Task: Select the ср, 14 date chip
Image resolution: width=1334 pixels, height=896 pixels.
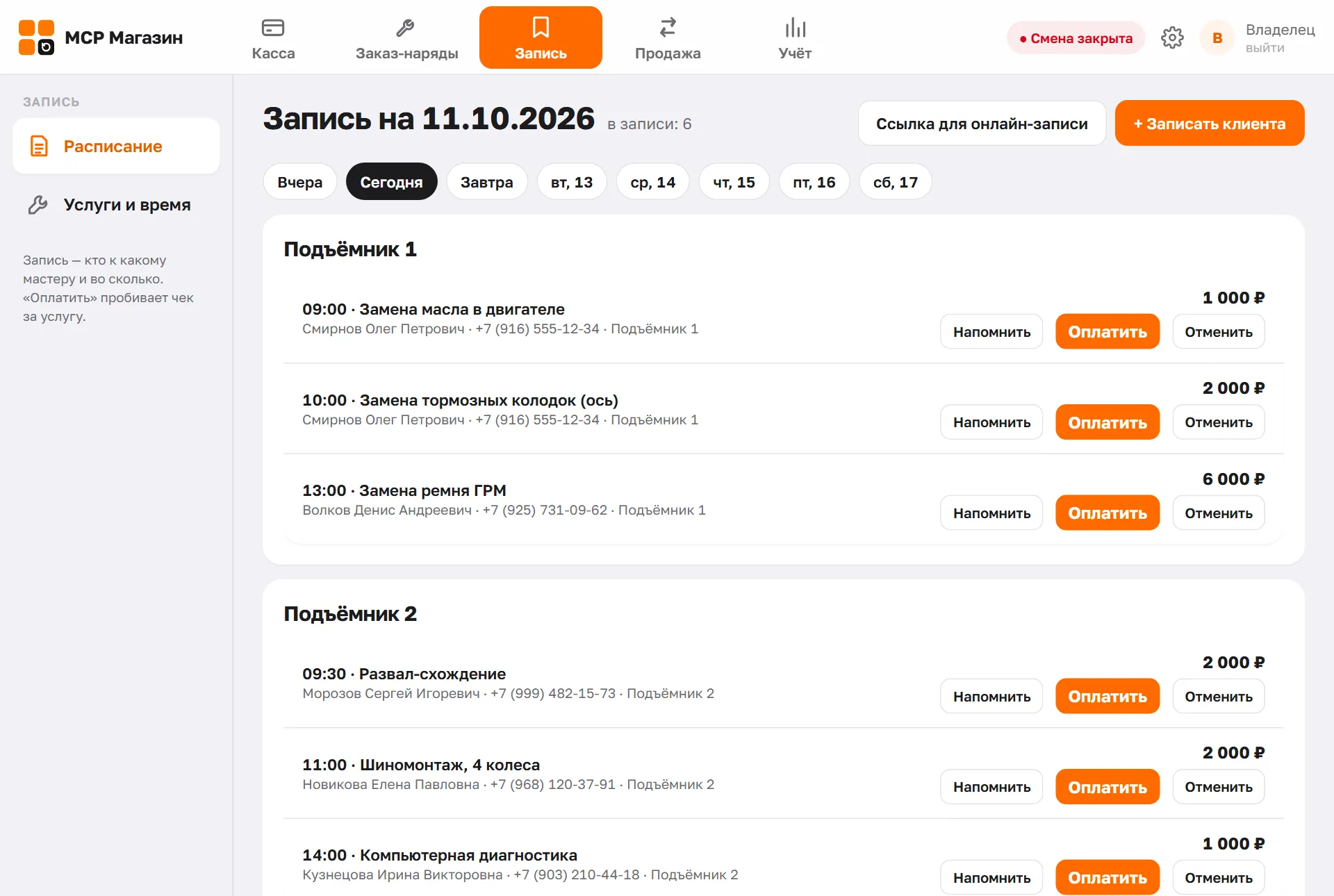Action: point(652,182)
